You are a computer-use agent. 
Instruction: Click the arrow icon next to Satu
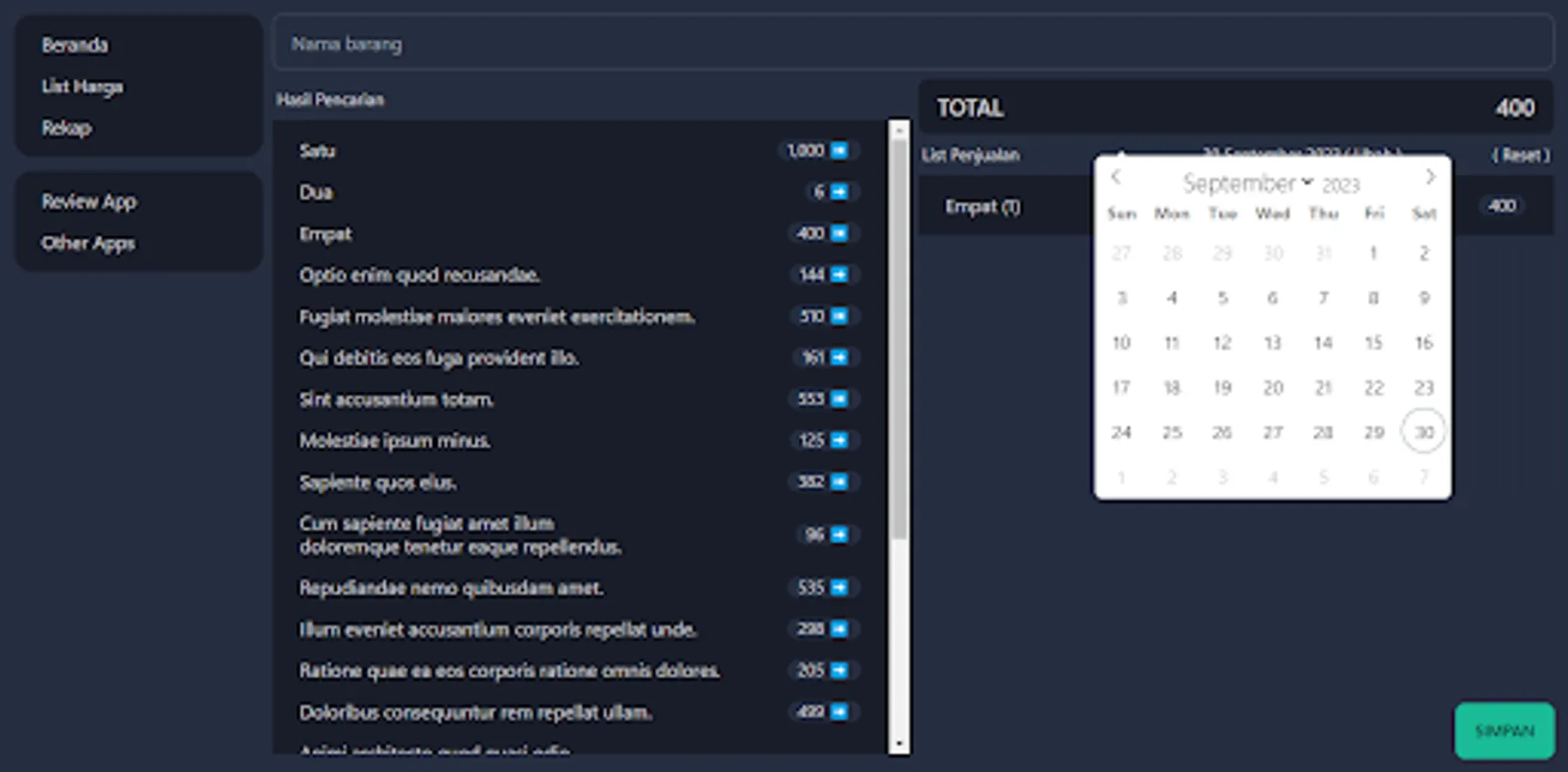coord(839,151)
